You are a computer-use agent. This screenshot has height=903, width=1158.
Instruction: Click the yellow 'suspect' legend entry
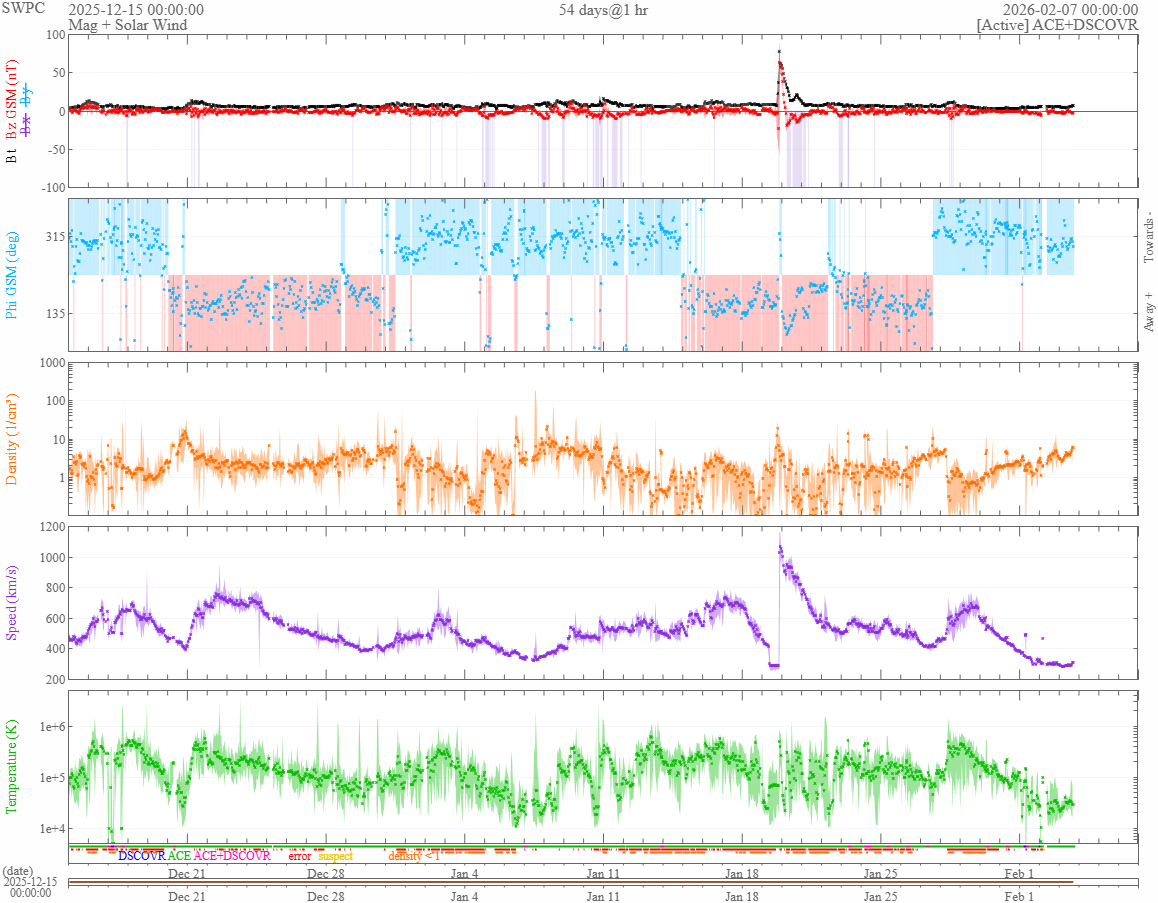pyautogui.click(x=336, y=856)
